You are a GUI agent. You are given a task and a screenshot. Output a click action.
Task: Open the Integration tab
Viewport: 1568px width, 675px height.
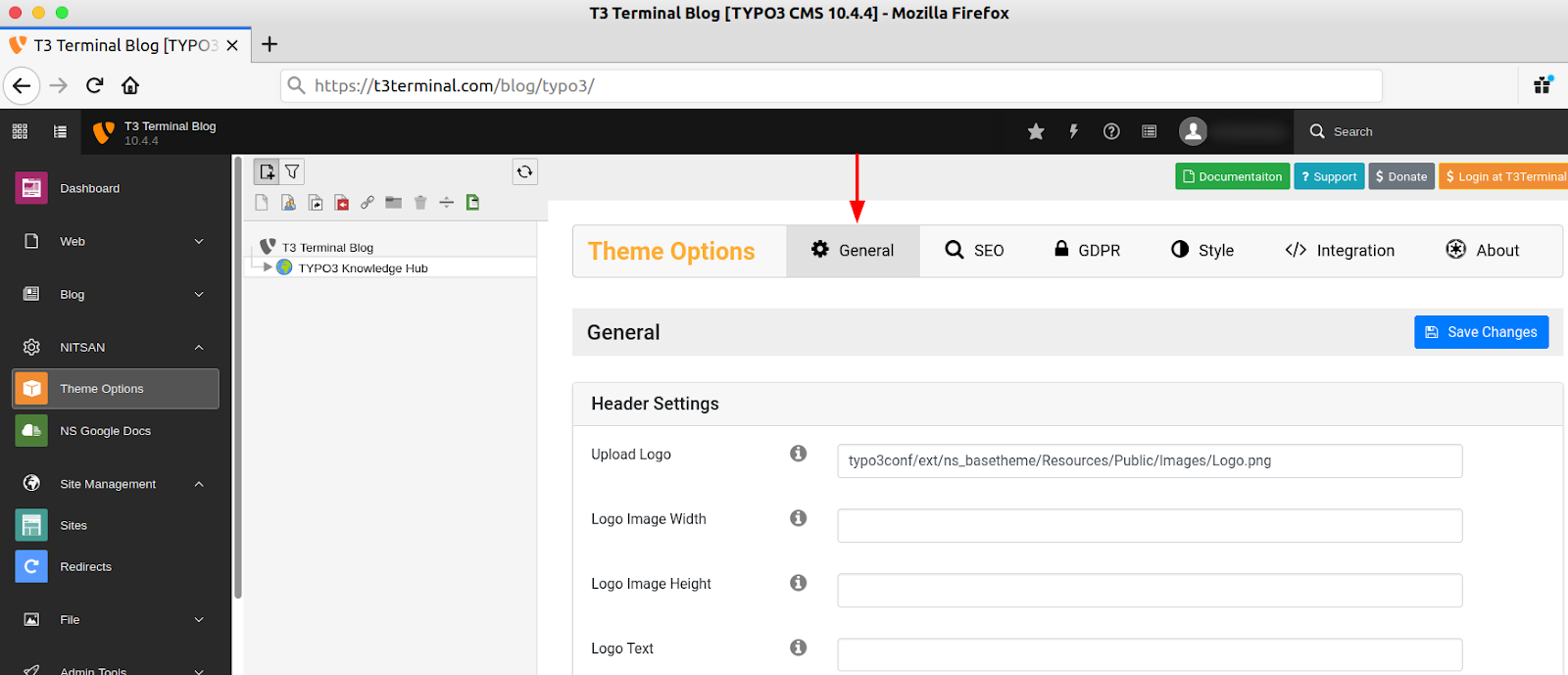[x=1339, y=251]
